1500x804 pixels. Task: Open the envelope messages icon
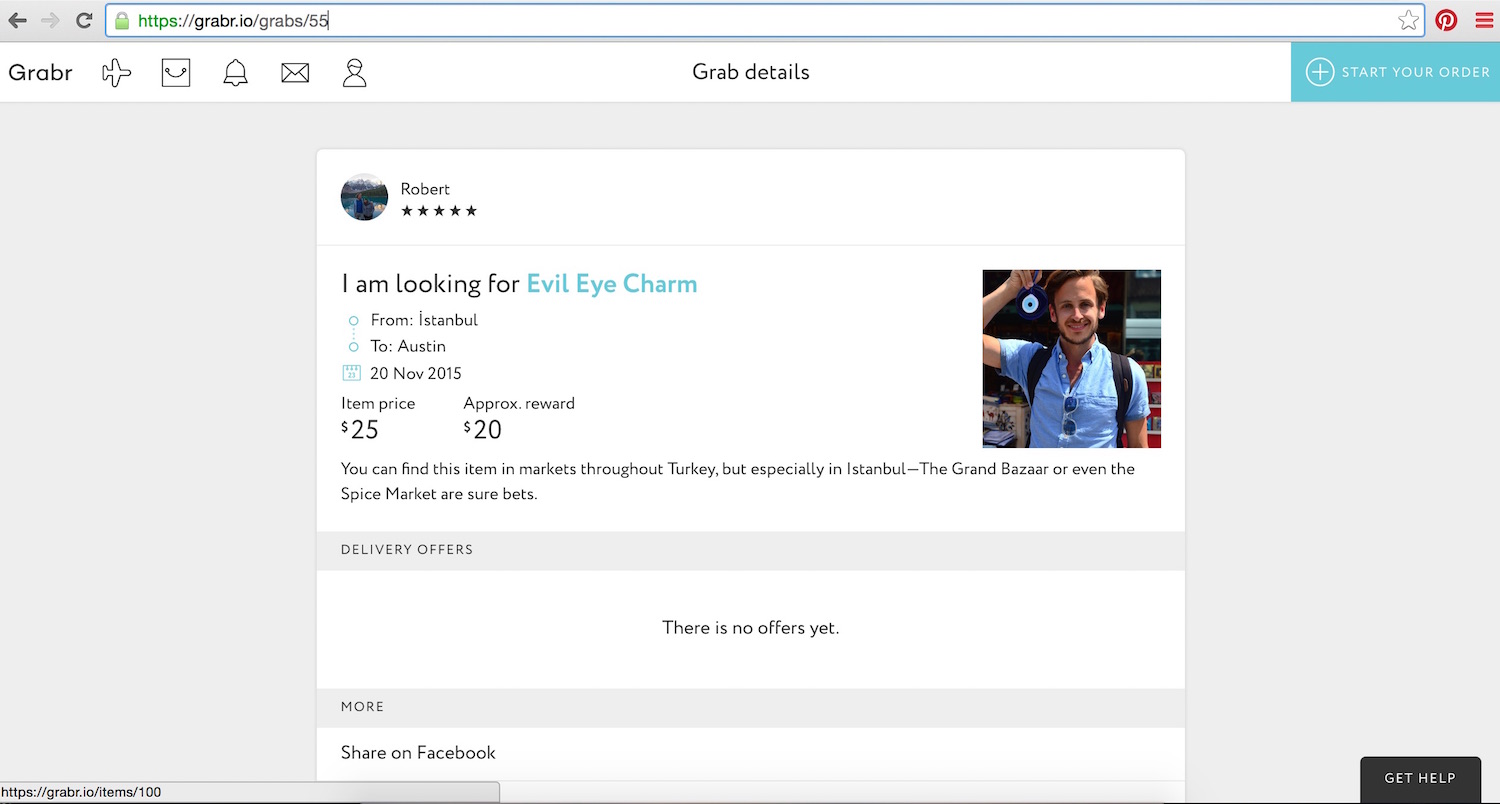point(295,72)
